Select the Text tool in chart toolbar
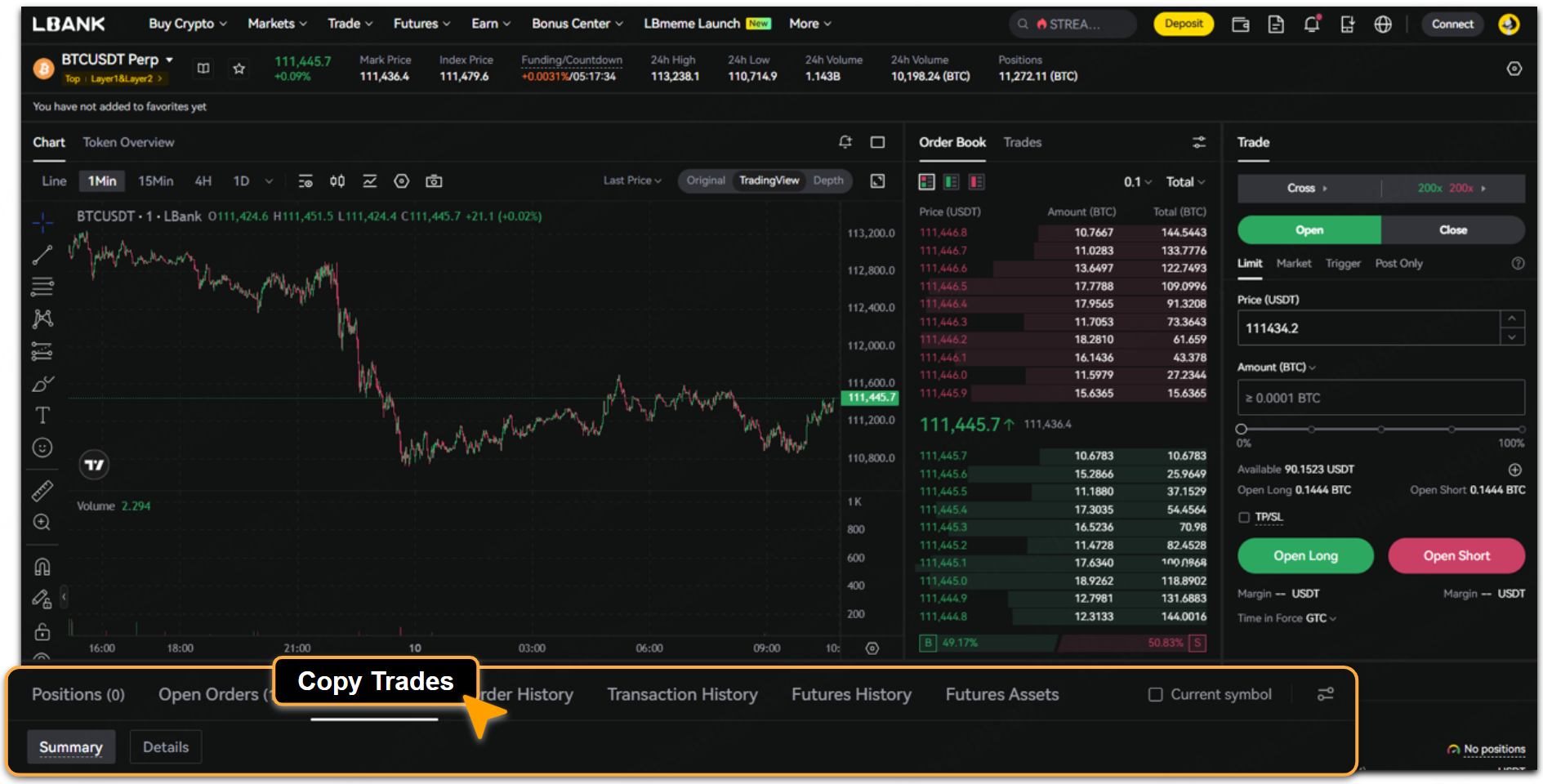Screen dimensions: 1543x784 click(42, 416)
